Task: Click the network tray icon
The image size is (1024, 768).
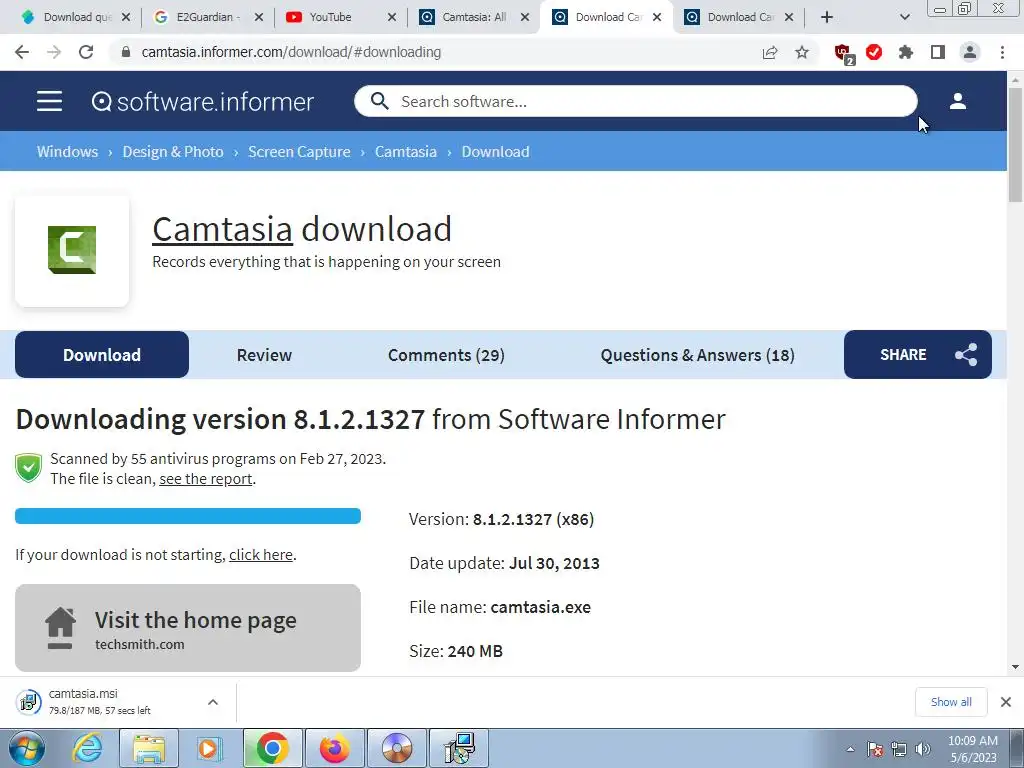Action: 899,749
